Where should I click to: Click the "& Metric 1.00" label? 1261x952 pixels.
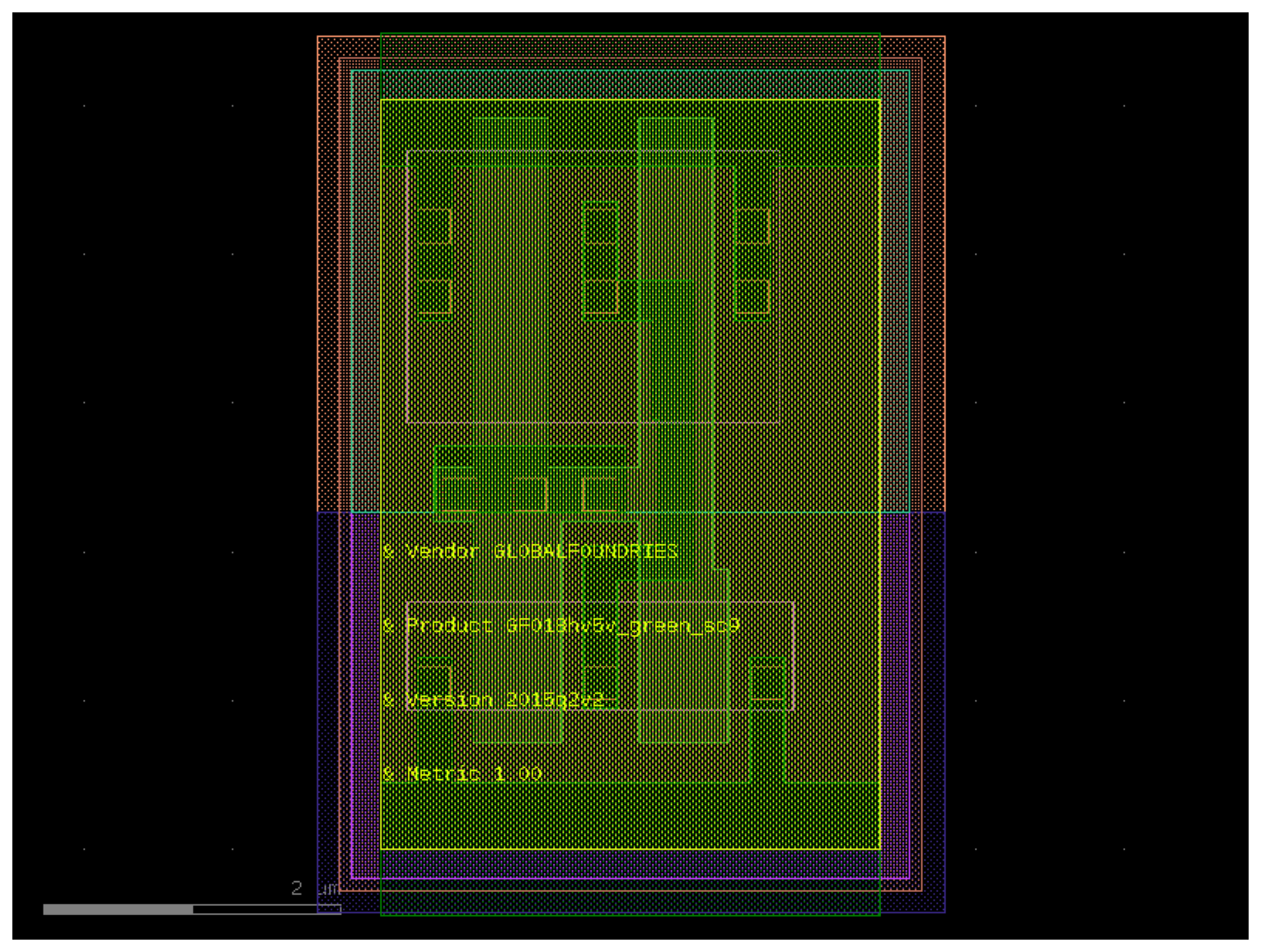coord(462,774)
